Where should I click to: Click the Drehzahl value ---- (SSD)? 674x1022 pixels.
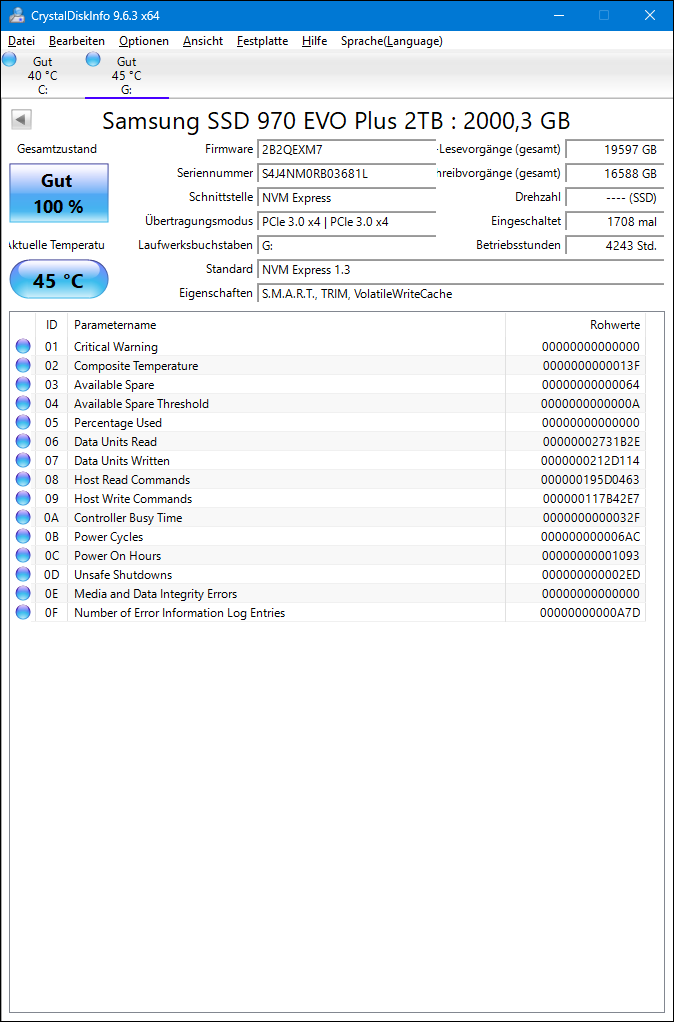(615, 197)
